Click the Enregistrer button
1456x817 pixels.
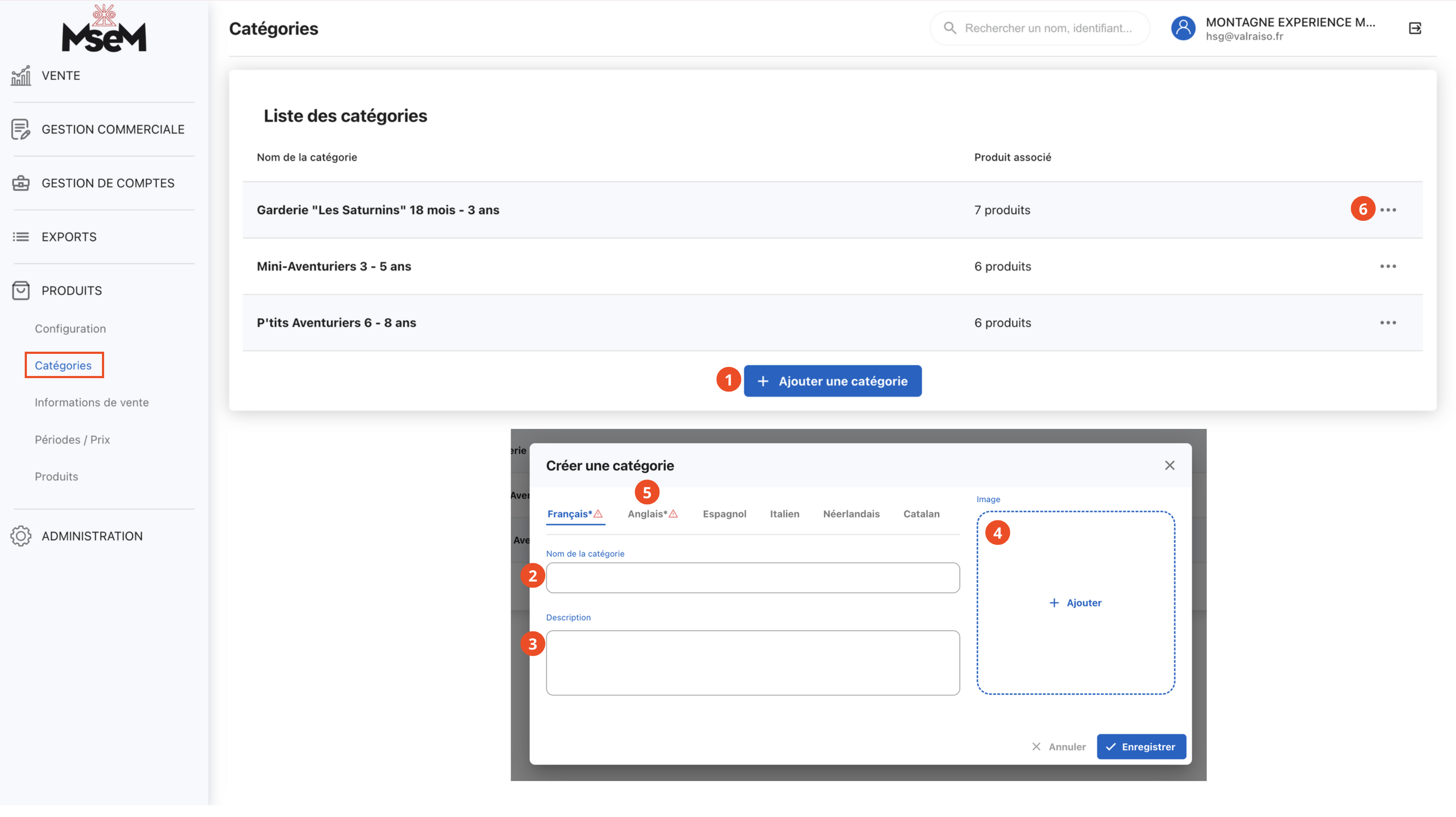(1141, 746)
